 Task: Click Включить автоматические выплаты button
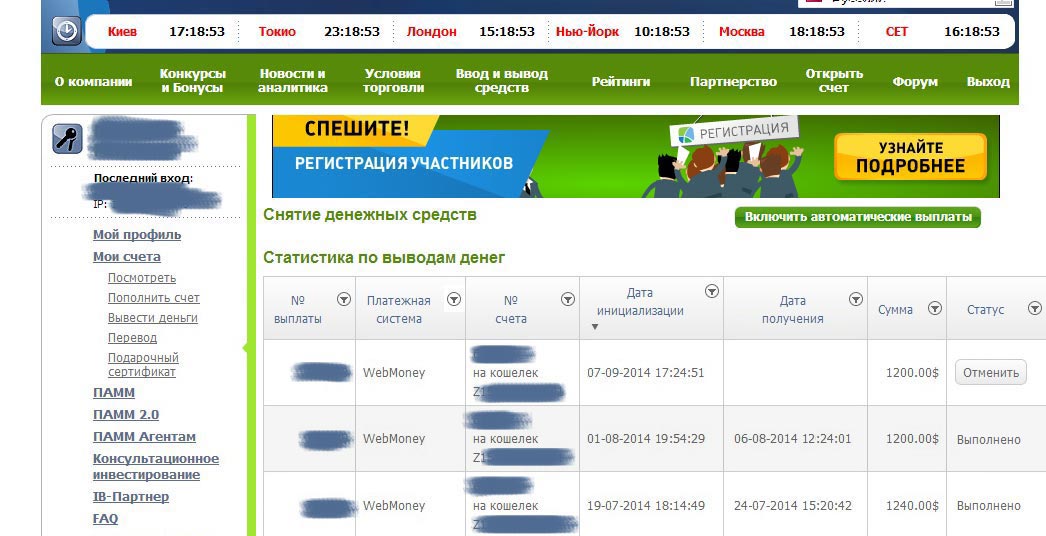[857, 217]
